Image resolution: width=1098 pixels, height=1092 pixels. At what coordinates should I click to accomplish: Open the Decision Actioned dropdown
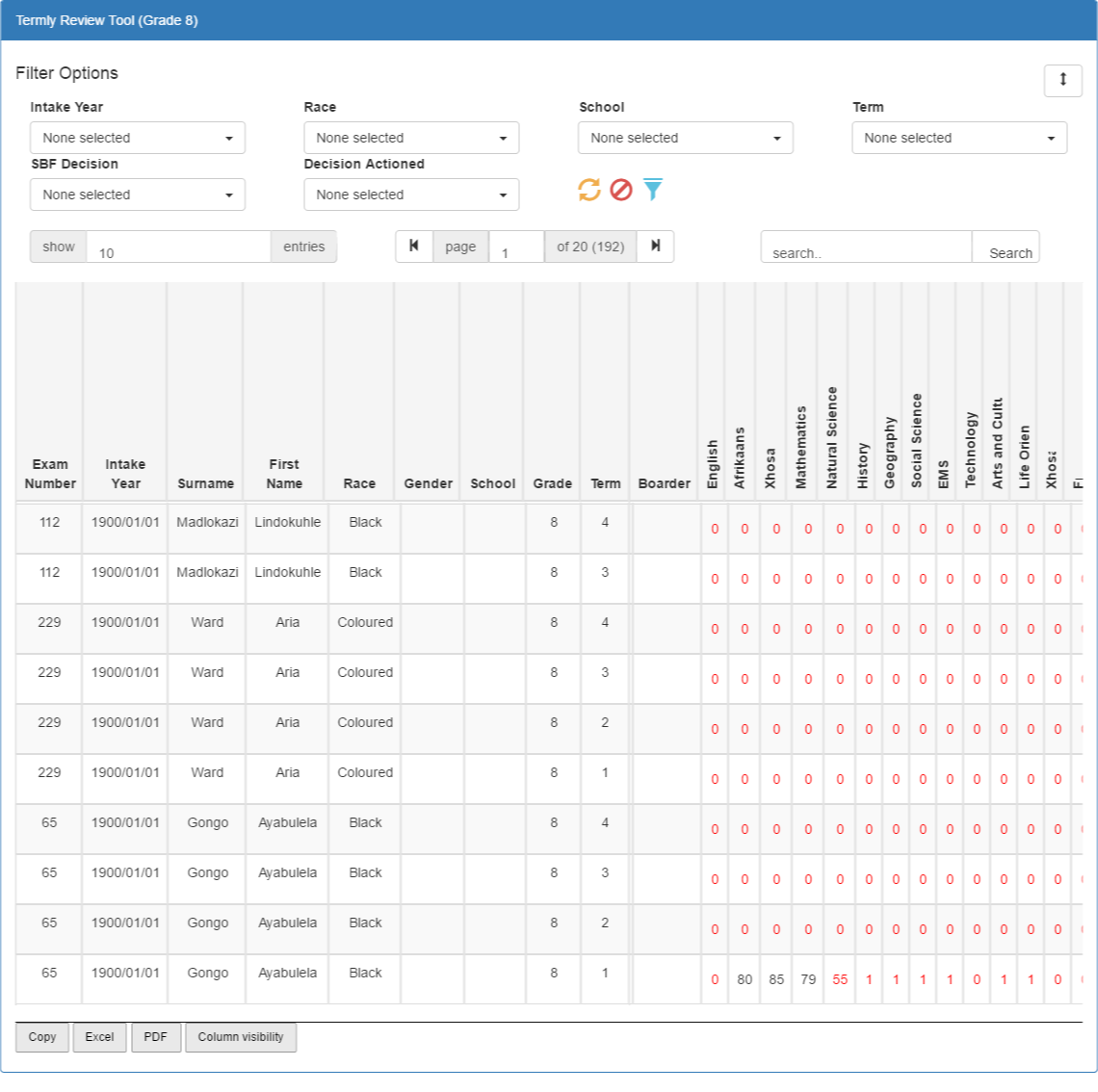(x=411, y=195)
